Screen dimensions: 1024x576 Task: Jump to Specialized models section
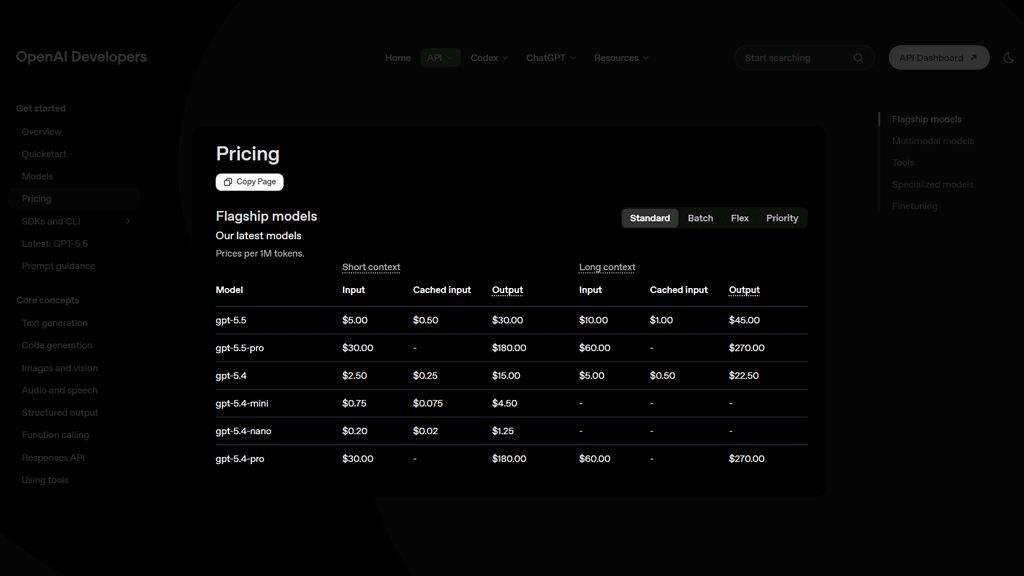(933, 184)
